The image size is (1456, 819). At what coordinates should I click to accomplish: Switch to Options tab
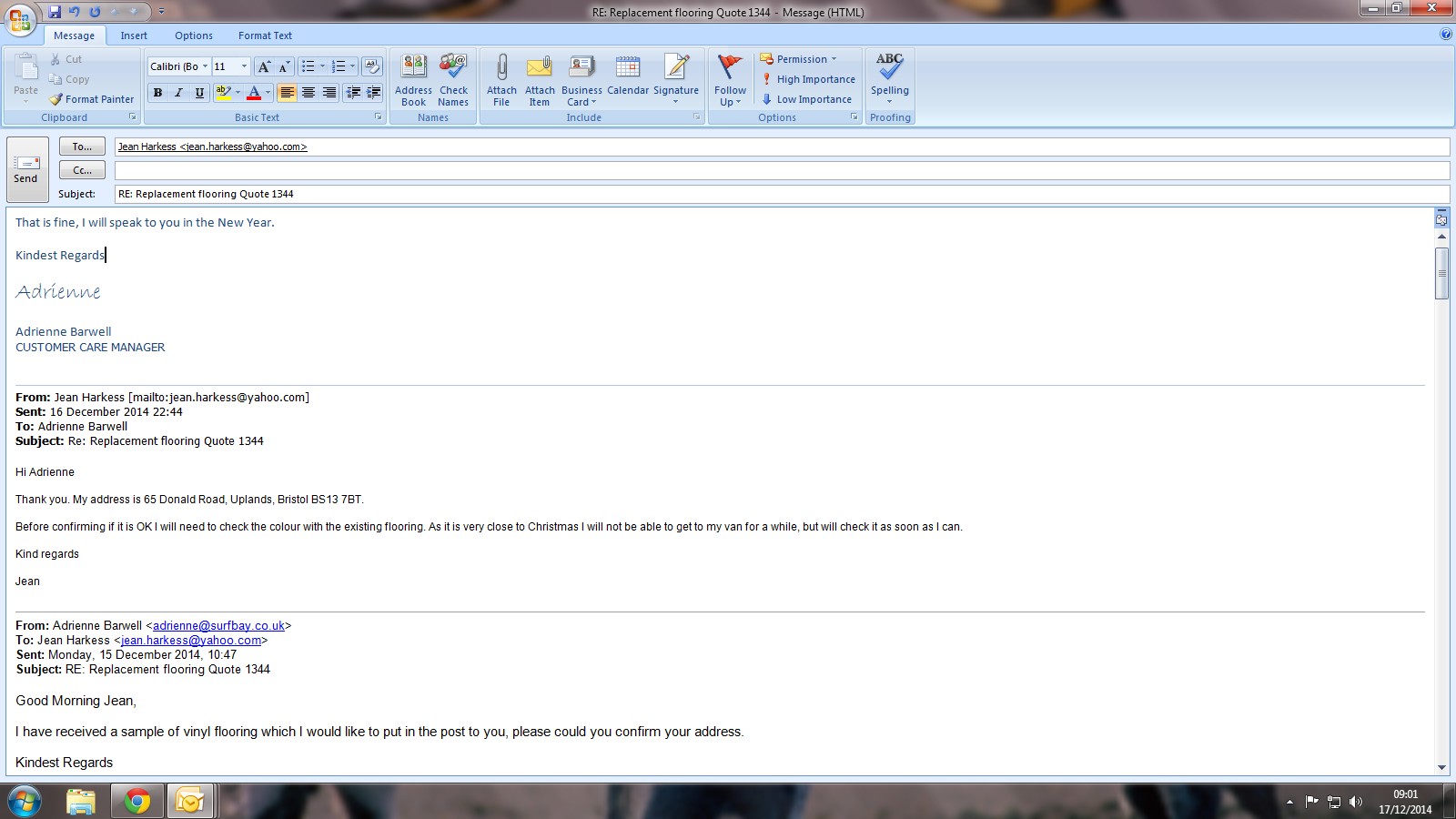tap(194, 35)
